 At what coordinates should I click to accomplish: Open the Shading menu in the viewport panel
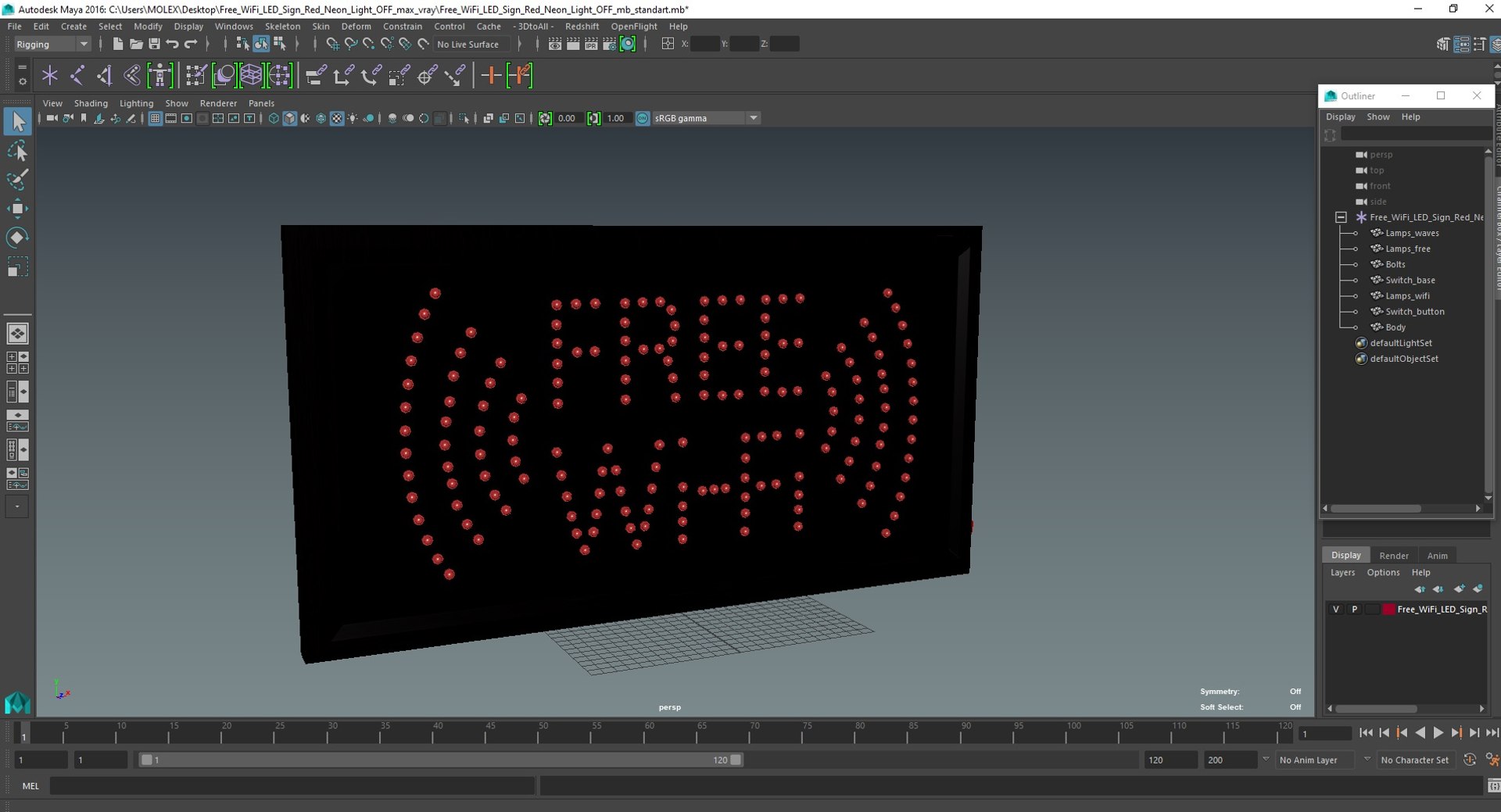pos(91,103)
